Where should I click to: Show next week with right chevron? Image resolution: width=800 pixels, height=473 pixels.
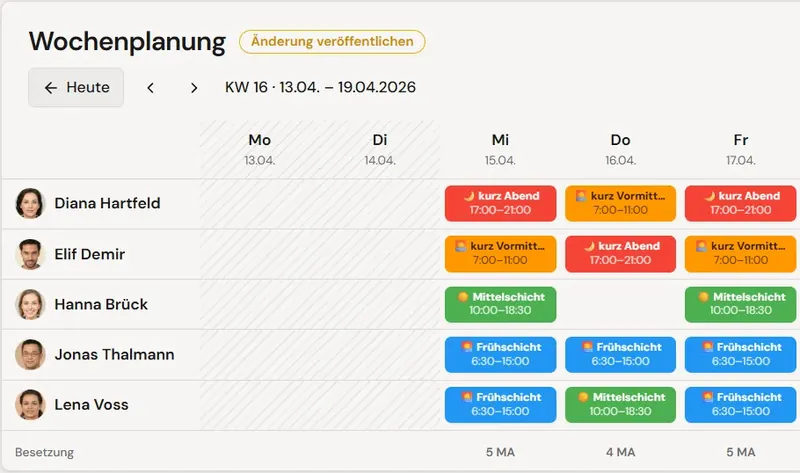click(x=194, y=88)
